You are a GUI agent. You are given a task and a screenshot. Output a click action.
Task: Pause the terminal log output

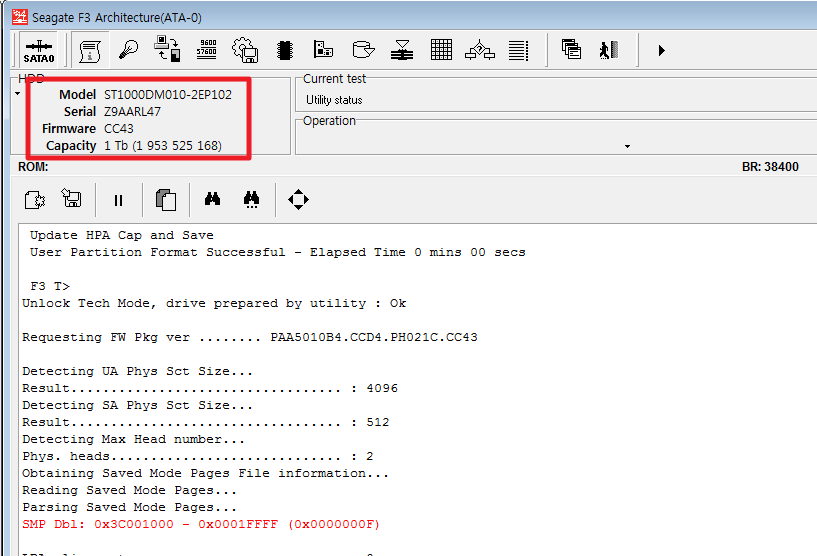tap(118, 200)
